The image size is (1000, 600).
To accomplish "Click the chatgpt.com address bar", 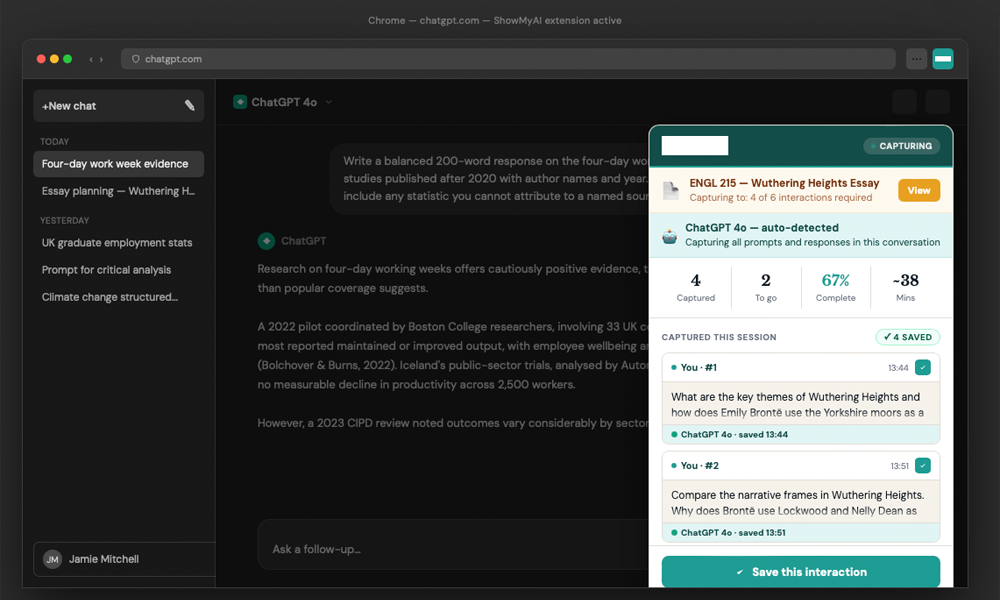I will (x=508, y=59).
